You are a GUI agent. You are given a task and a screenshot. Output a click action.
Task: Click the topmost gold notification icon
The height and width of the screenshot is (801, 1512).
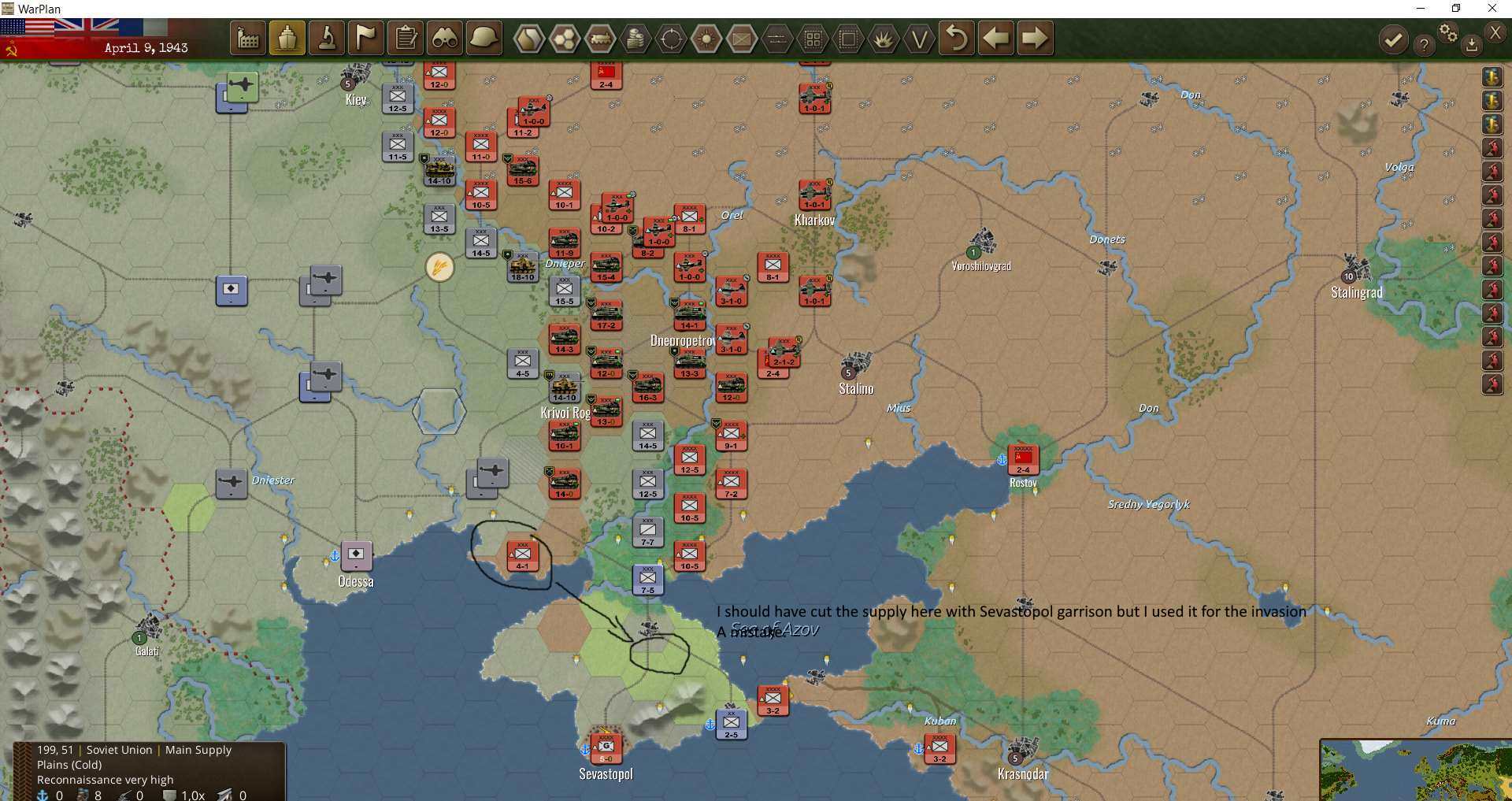click(x=1492, y=76)
